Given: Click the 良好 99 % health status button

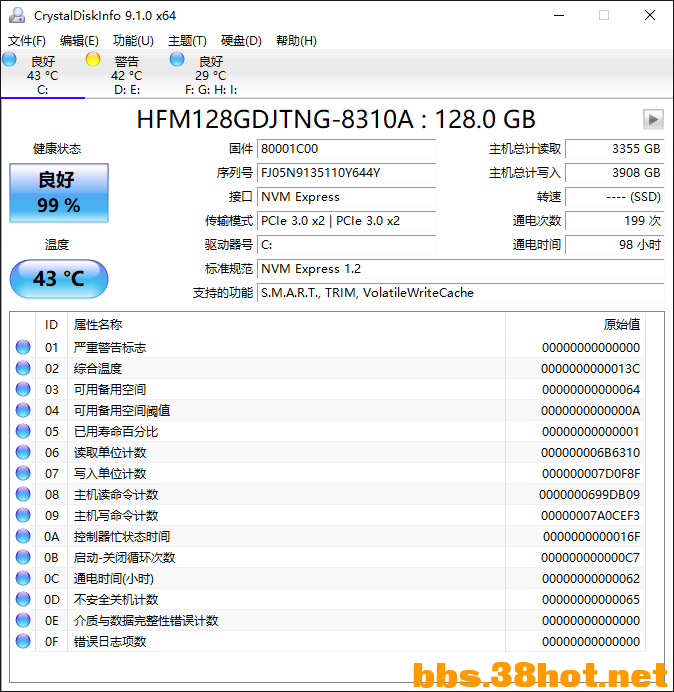Looking at the screenshot, I should [x=59, y=193].
